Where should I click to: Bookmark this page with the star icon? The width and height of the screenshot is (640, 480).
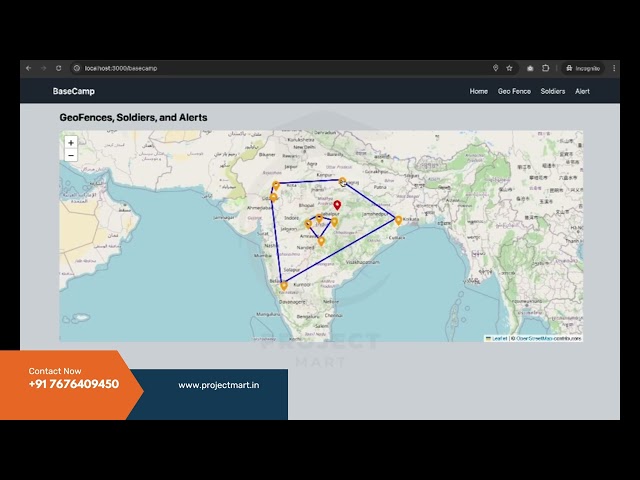coord(509,68)
